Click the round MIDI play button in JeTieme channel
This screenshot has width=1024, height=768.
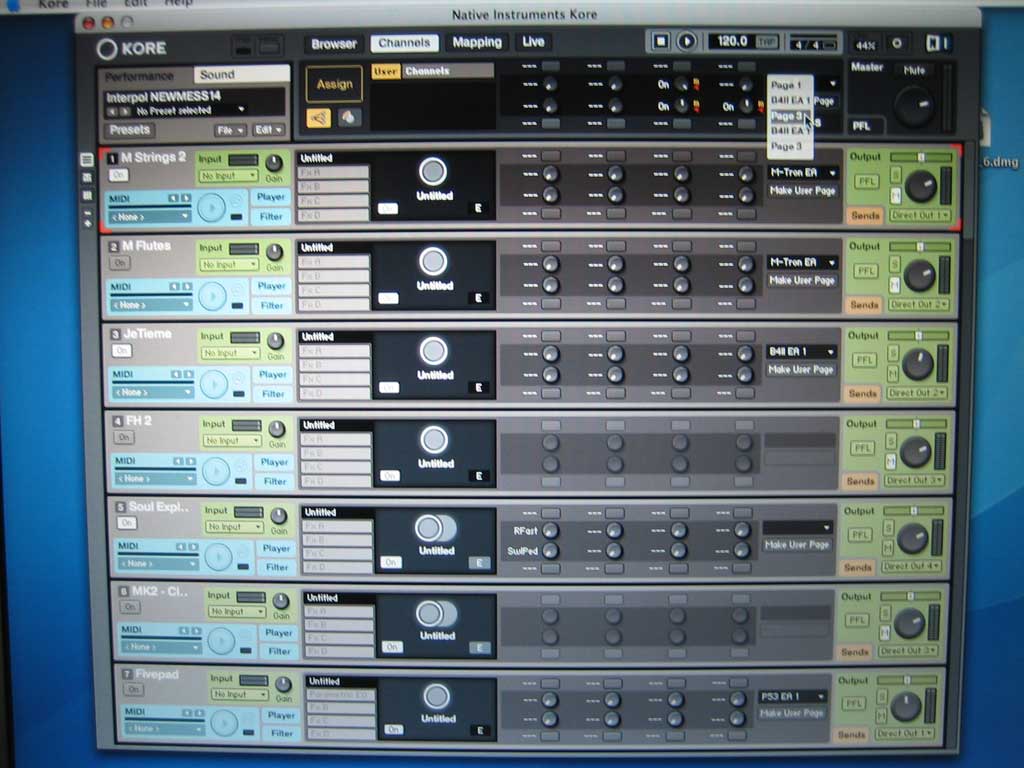[x=214, y=385]
